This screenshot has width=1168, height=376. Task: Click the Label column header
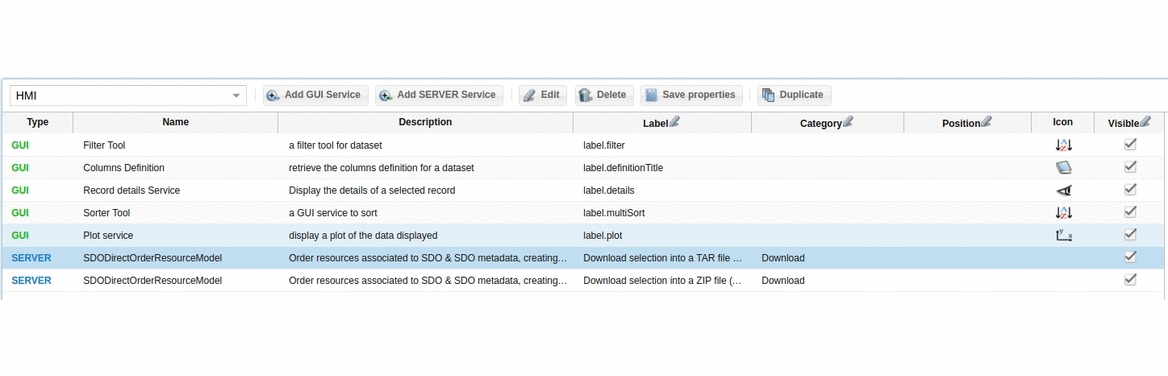click(x=662, y=123)
